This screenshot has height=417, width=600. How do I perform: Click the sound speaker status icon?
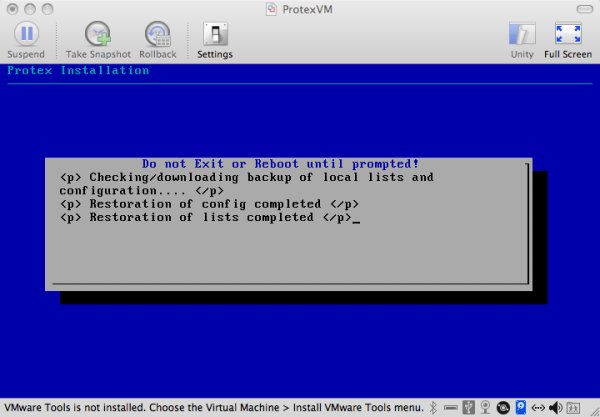coord(556,408)
